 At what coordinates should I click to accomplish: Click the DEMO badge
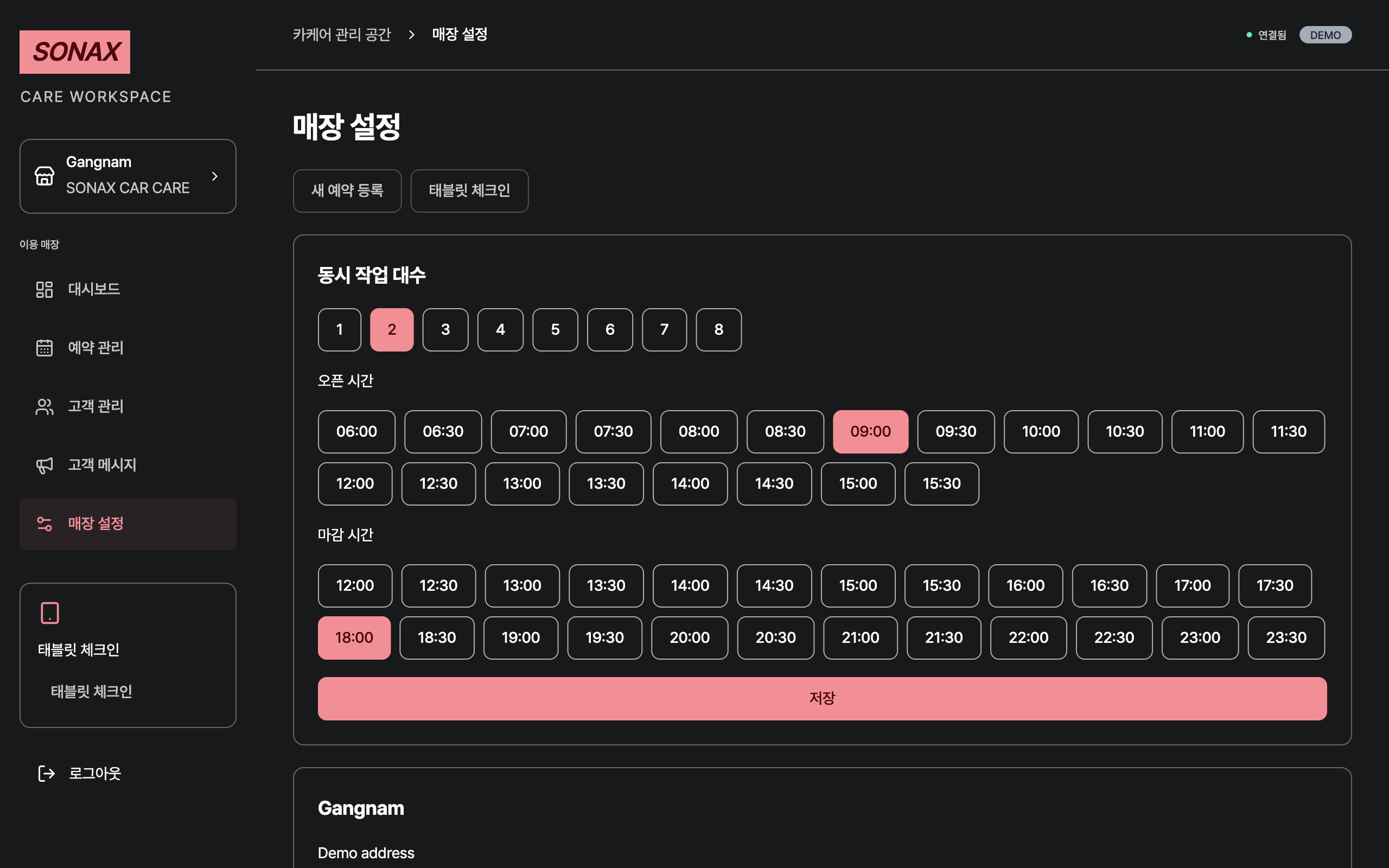click(1326, 35)
